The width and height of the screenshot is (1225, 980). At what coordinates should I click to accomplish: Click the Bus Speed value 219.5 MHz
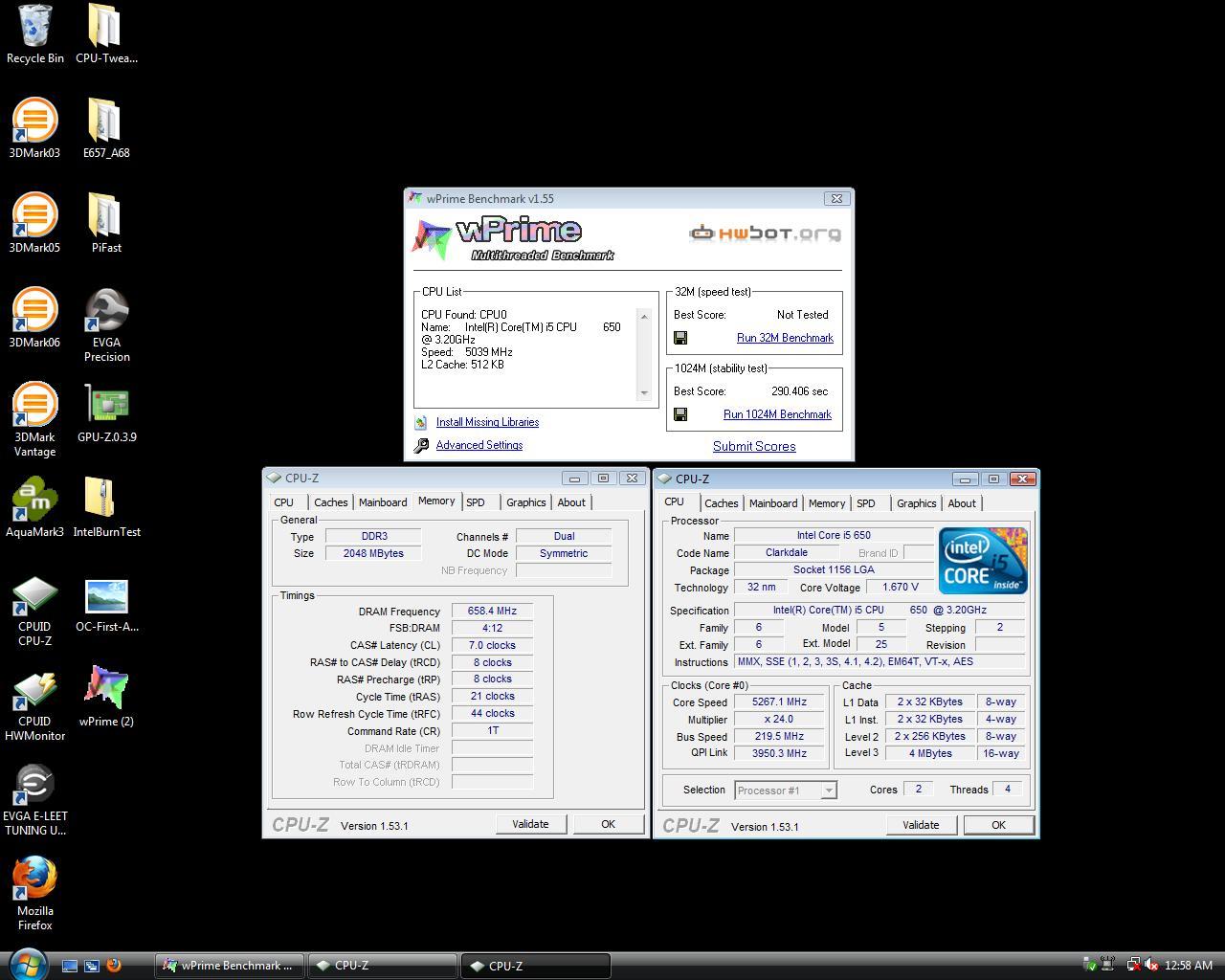(780, 736)
